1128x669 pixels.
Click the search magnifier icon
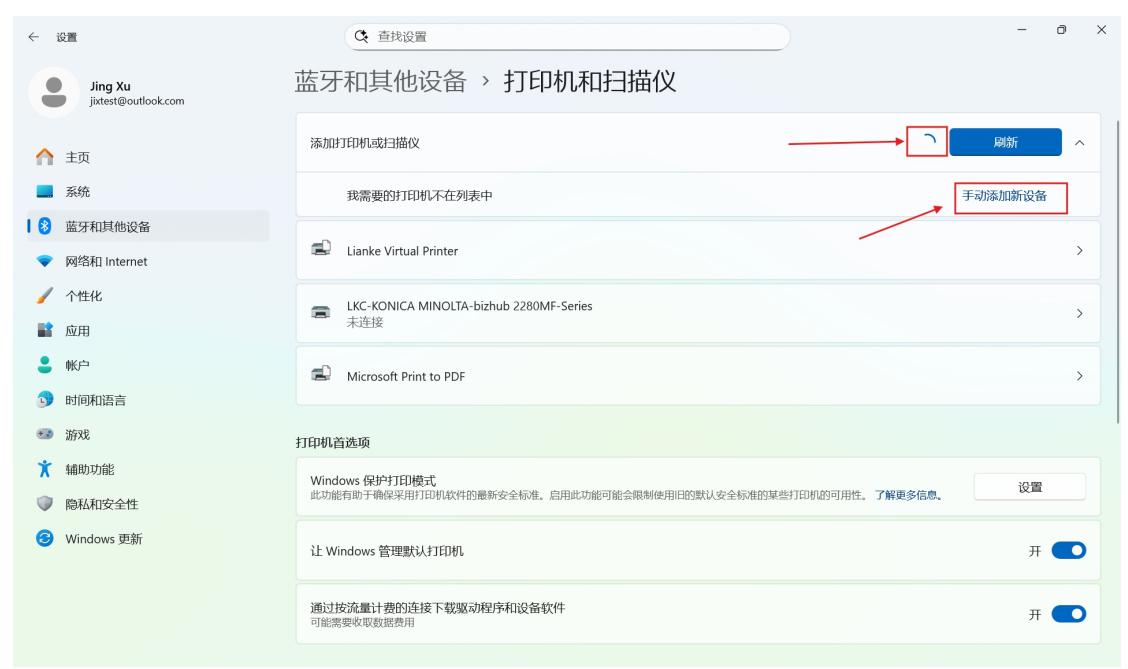[361, 36]
